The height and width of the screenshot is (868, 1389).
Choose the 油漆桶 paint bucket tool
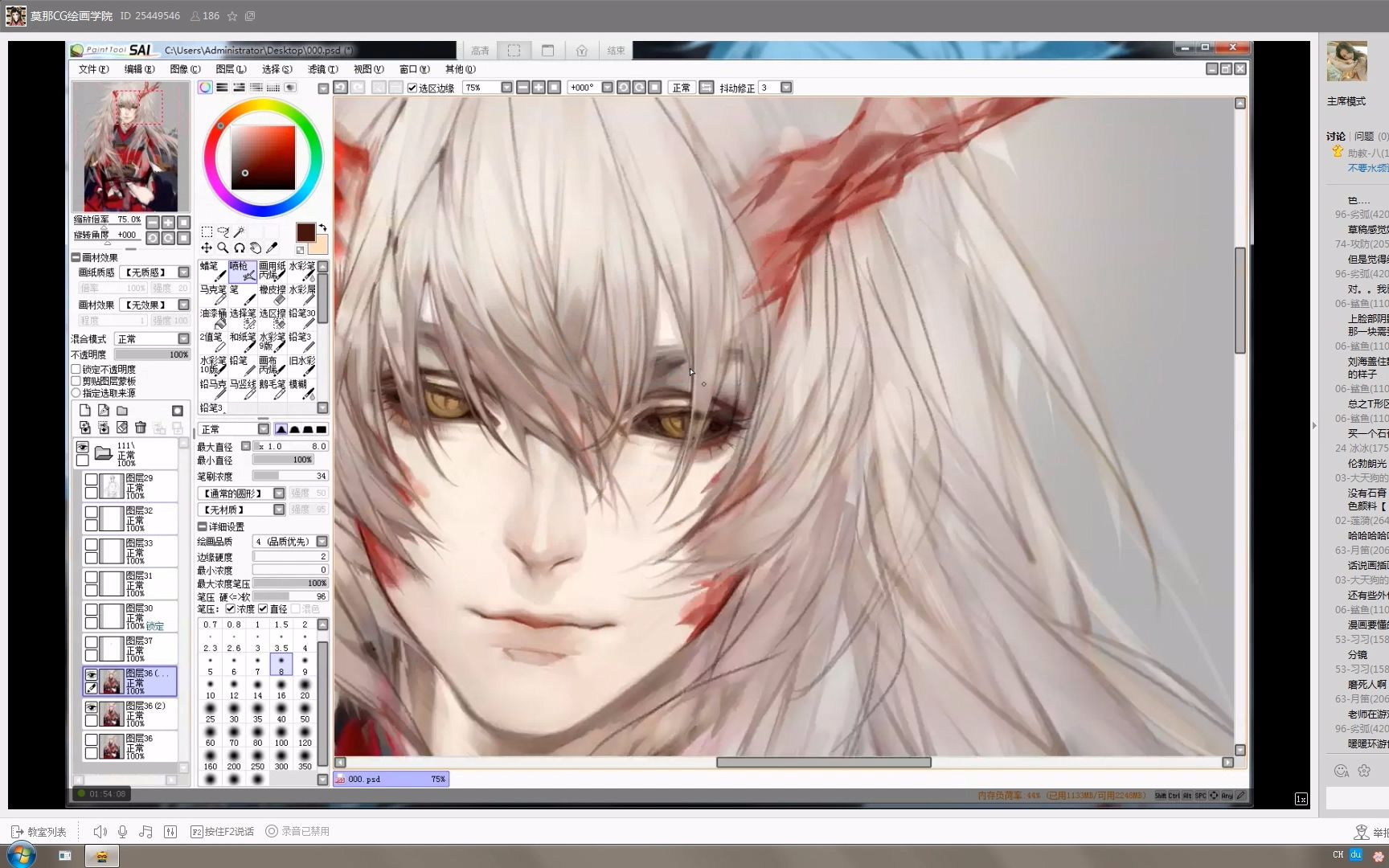click(213, 318)
